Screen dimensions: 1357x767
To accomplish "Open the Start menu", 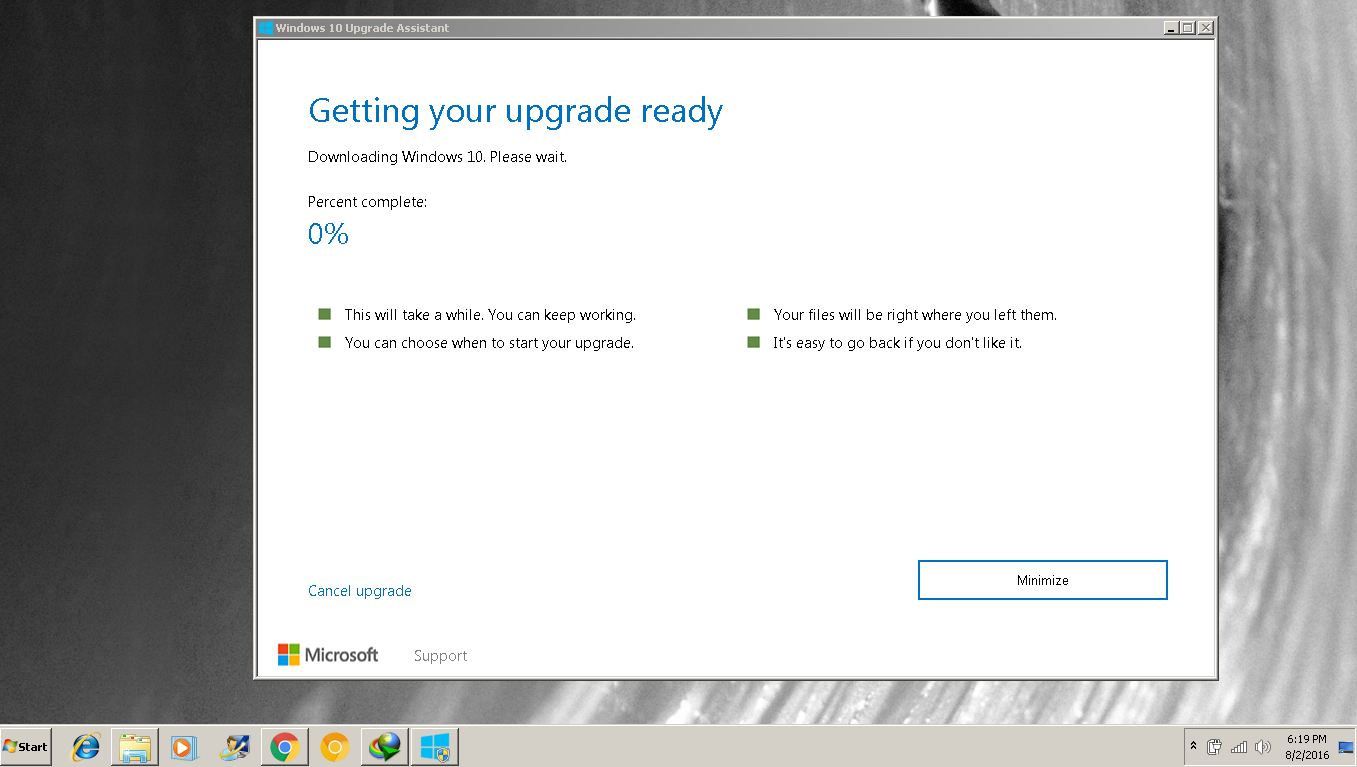I will click(x=26, y=747).
